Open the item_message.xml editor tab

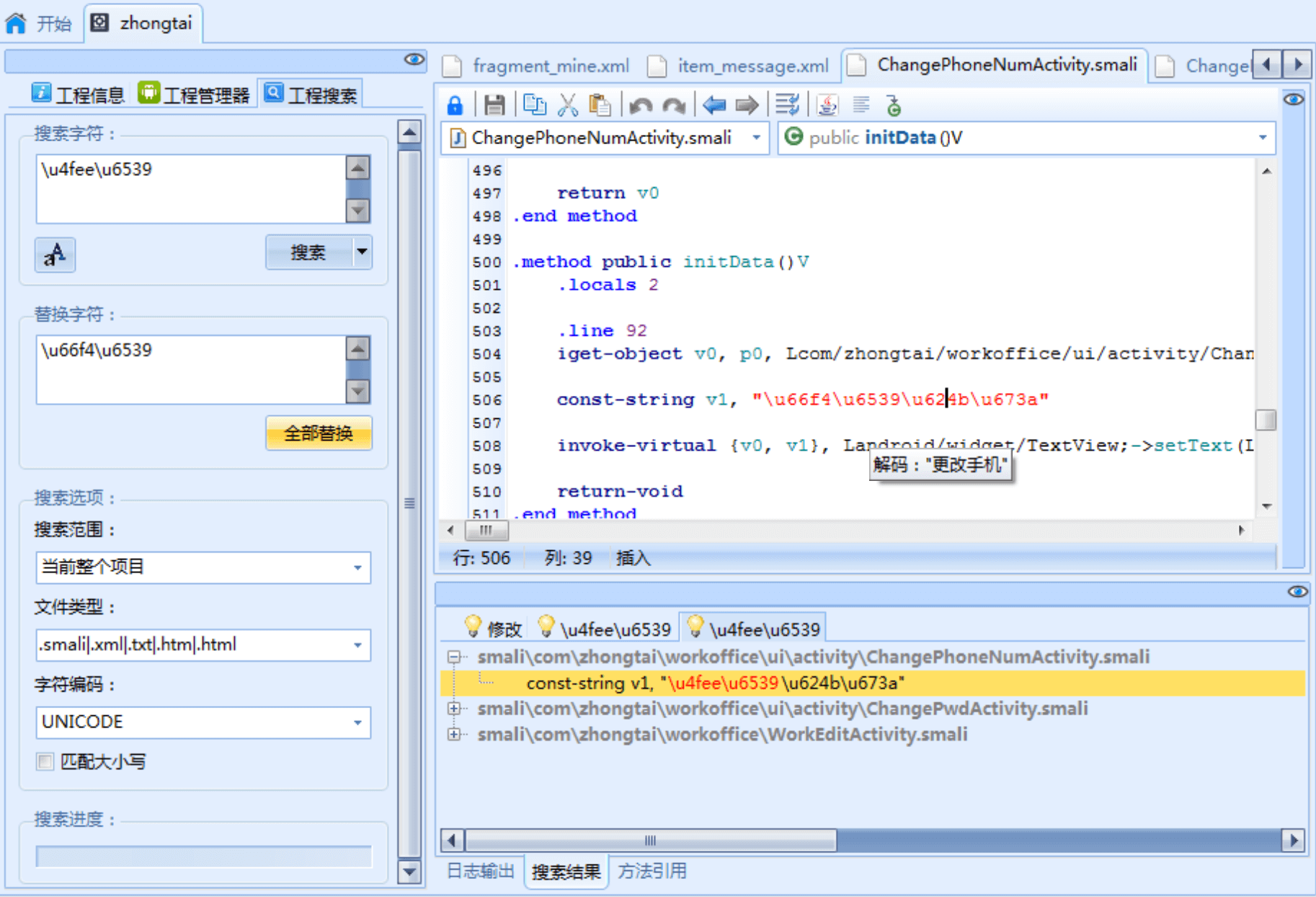[739, 66]
